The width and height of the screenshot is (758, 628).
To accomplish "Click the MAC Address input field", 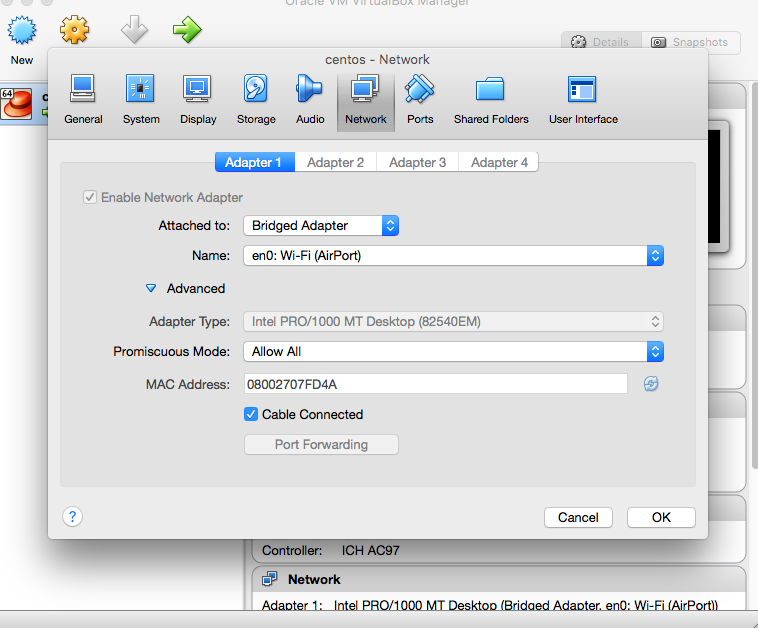I will (x=436, y=384).
